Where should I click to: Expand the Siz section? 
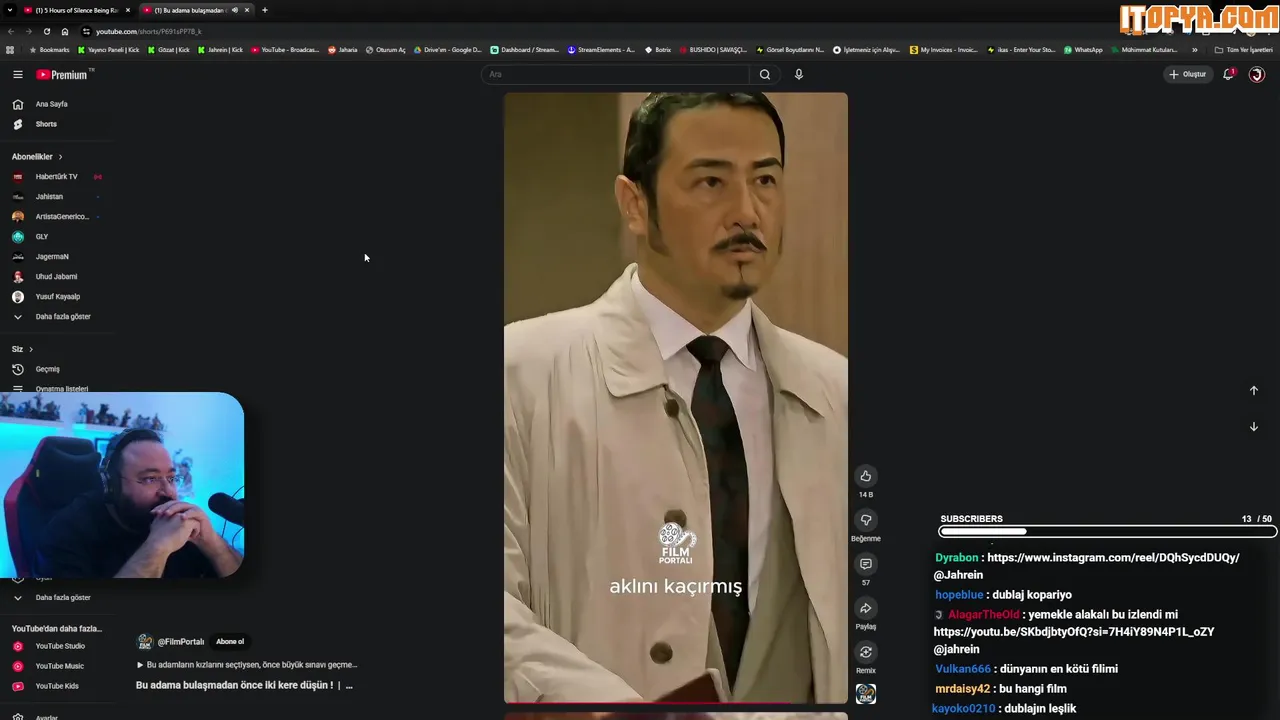pos(22,349)
